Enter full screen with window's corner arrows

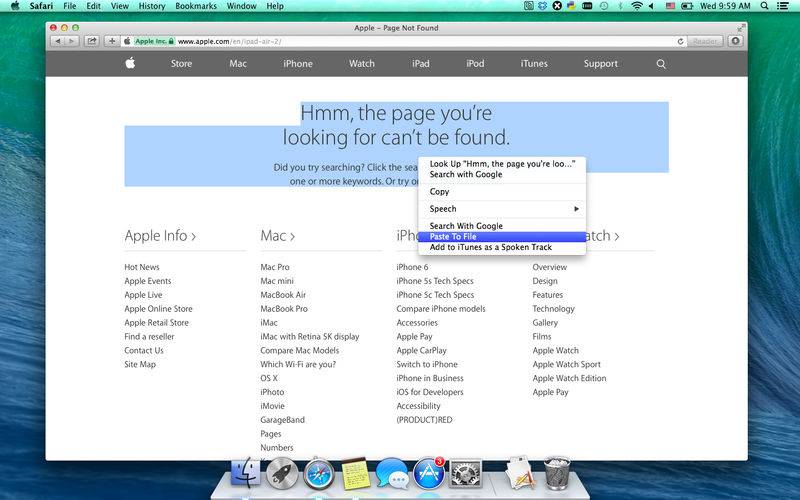tap(741, 28)
